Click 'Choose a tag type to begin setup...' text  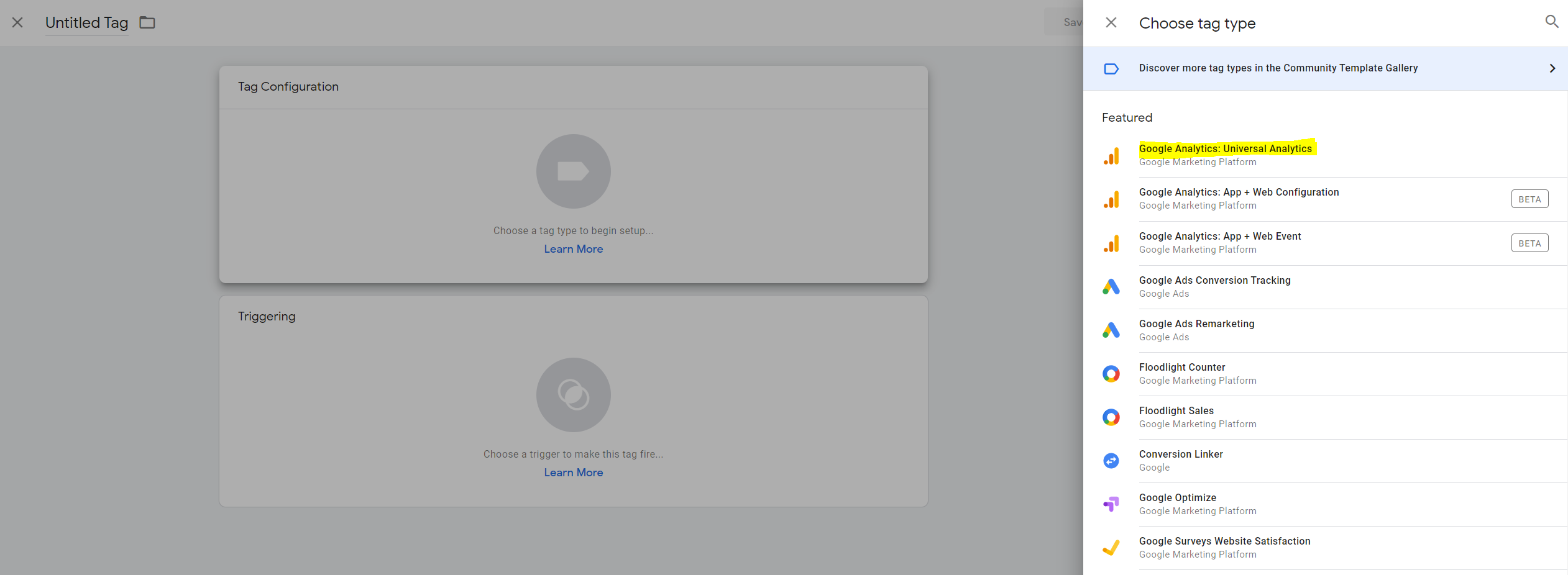(574, 231)
